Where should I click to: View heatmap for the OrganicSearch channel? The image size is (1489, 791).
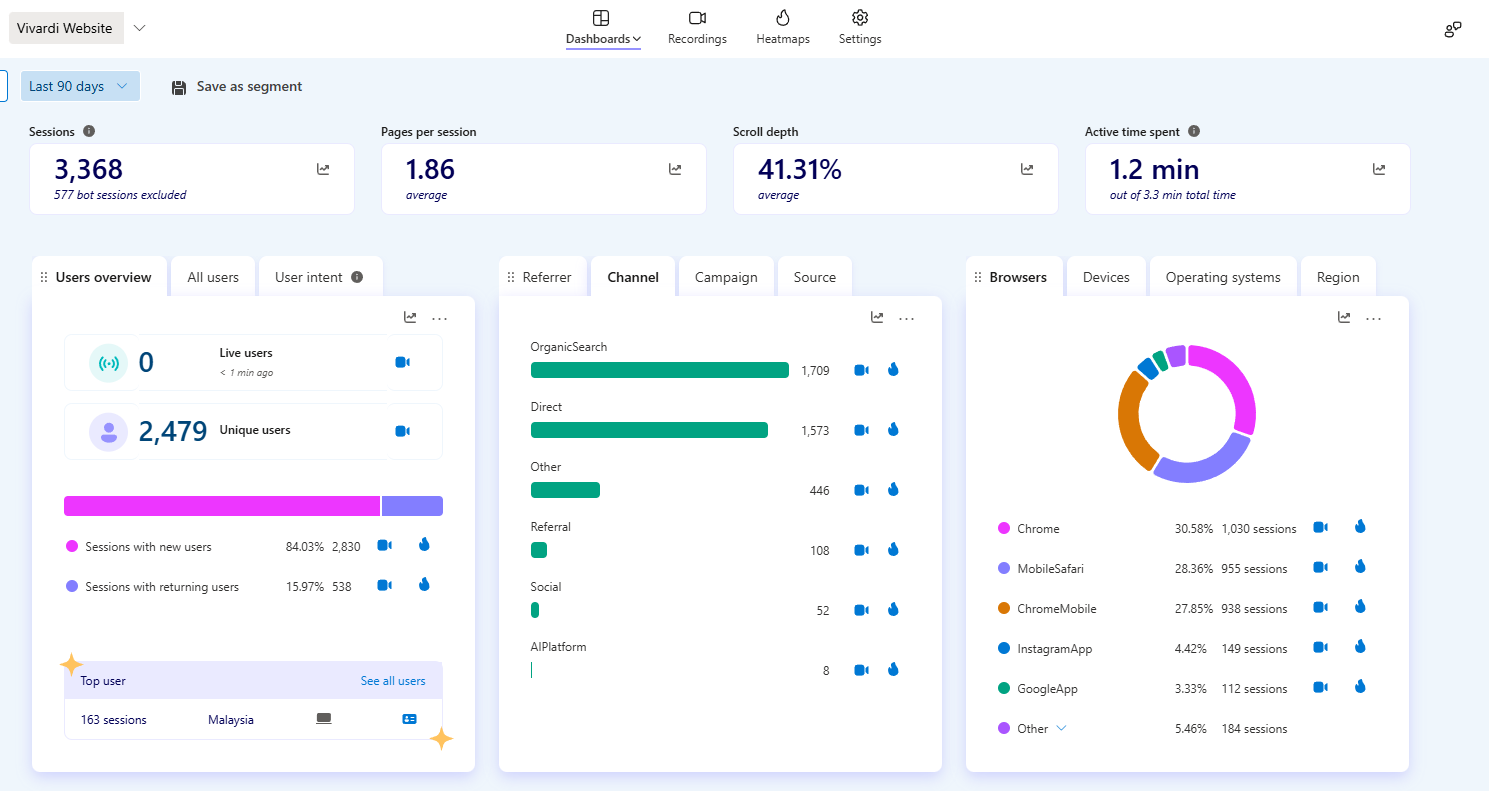click(x=893, y=369)
